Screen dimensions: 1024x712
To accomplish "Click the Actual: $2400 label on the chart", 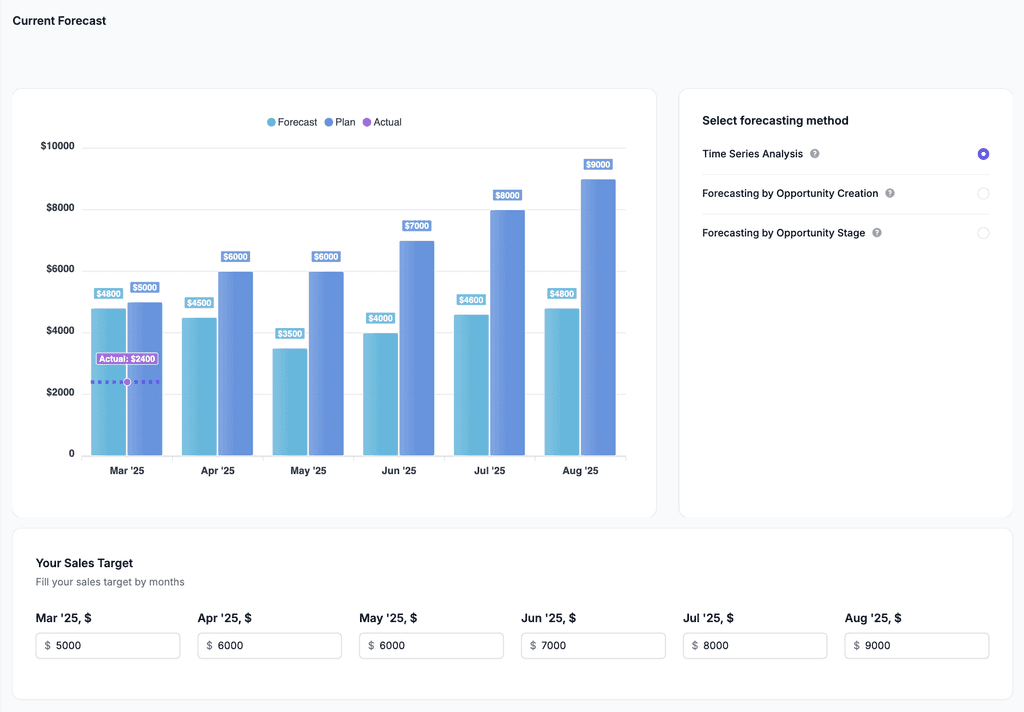I will [x=127, y=358].
